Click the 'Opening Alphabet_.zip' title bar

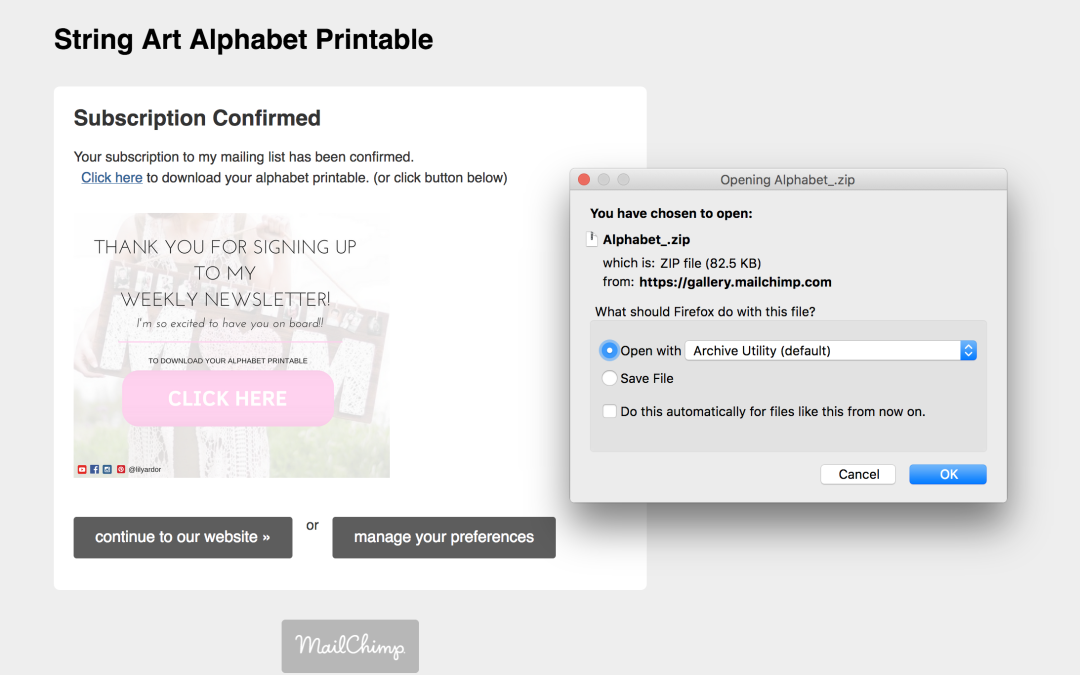coord(788,180)
